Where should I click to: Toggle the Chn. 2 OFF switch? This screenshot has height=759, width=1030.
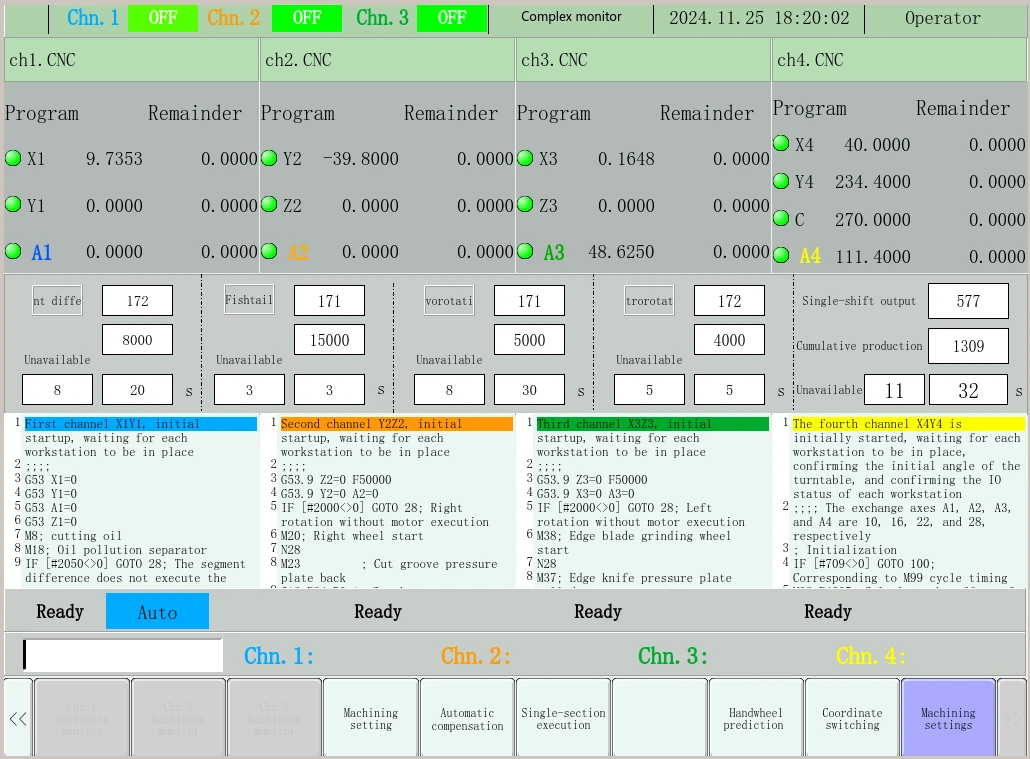coord(307,18)
